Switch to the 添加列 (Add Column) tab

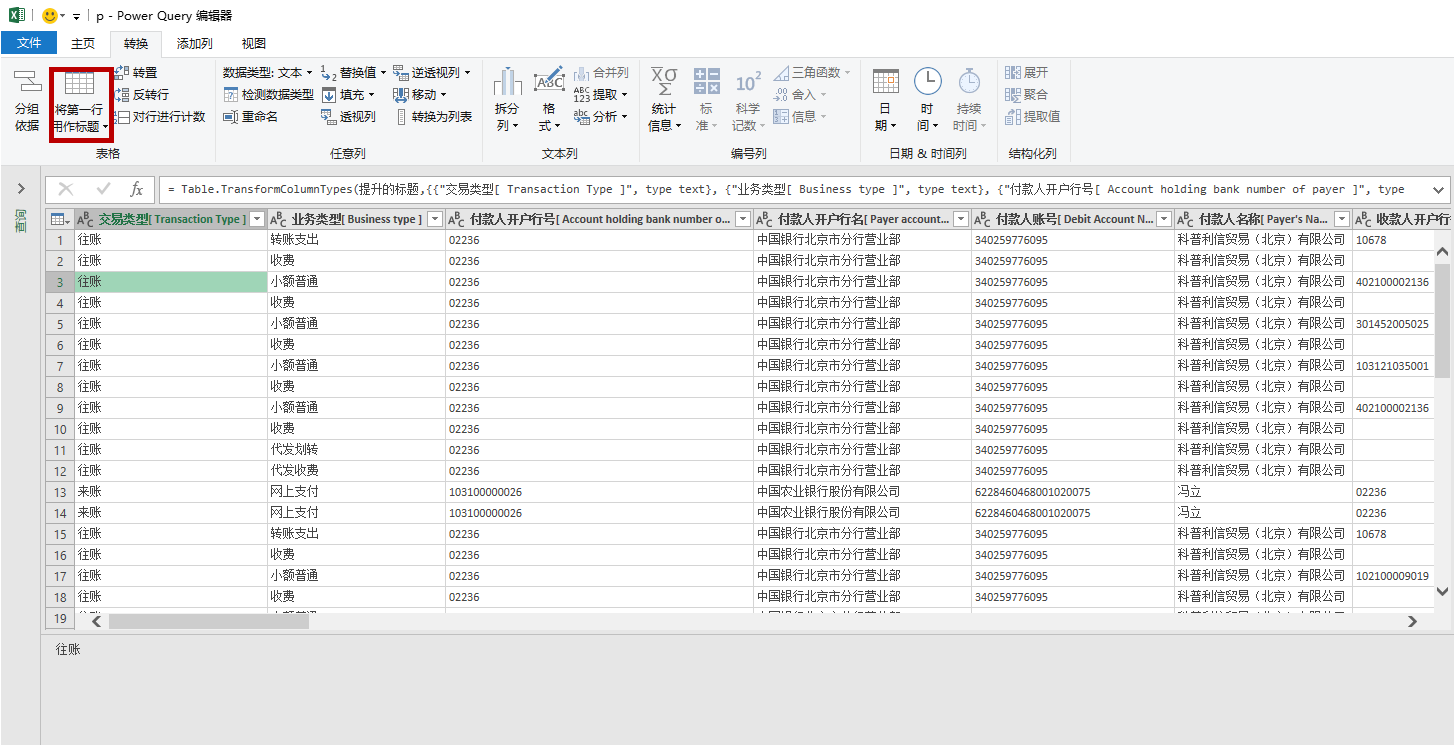[x=195, y=43]
